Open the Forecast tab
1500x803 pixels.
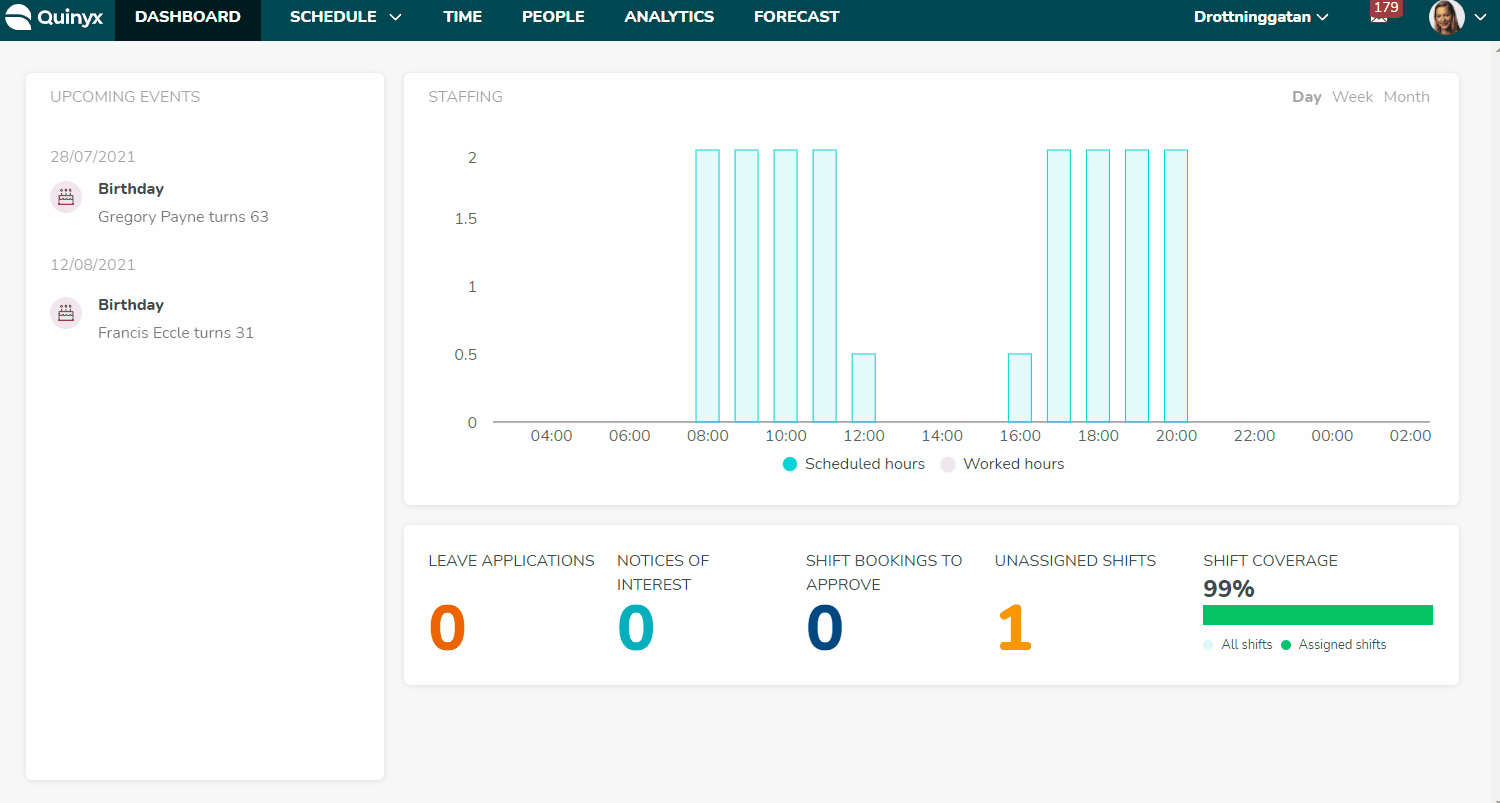(x=796, y=17)
